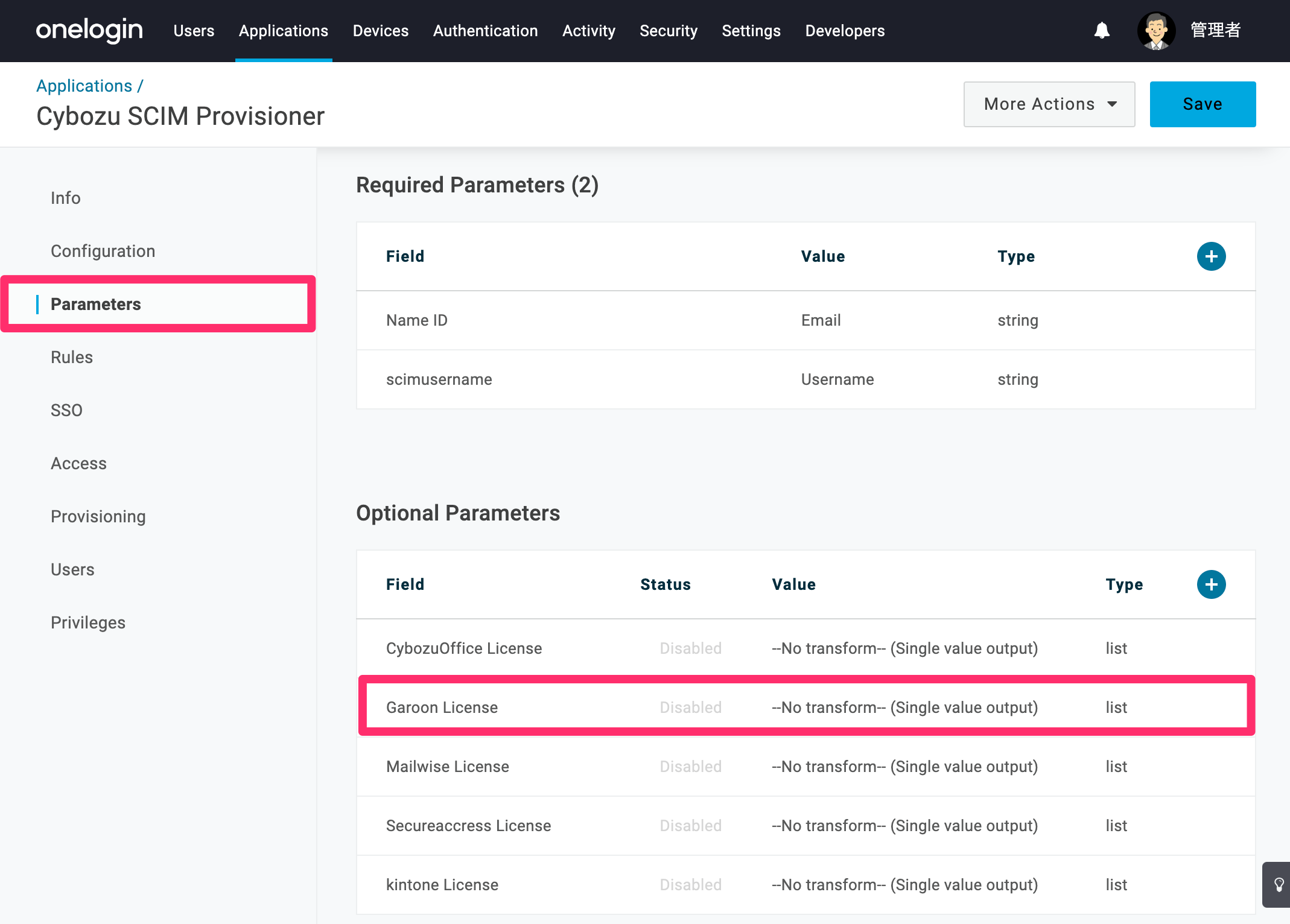This screenshot has height=924, width=1290.
Task: Expand the More Actions dropdown
Action: pos(1049,104)
